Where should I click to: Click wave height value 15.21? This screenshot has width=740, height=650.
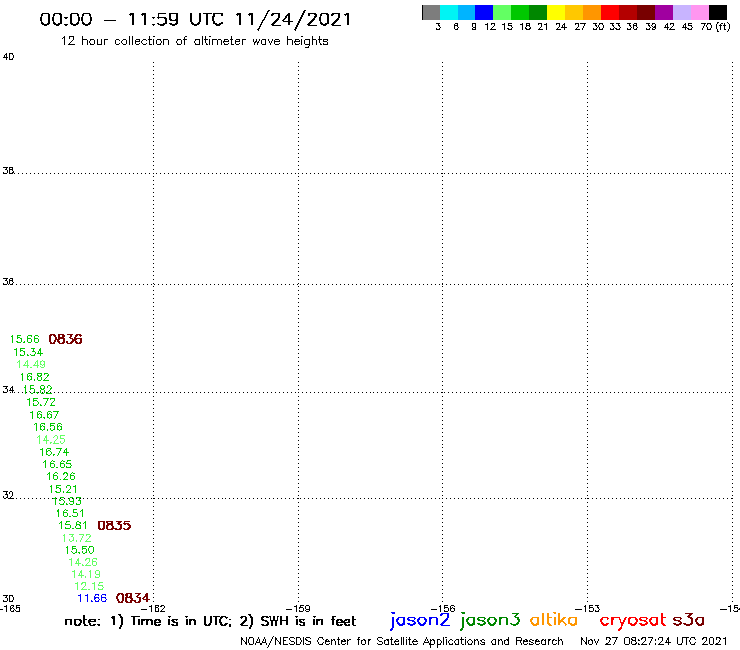[x=63, y=490]
